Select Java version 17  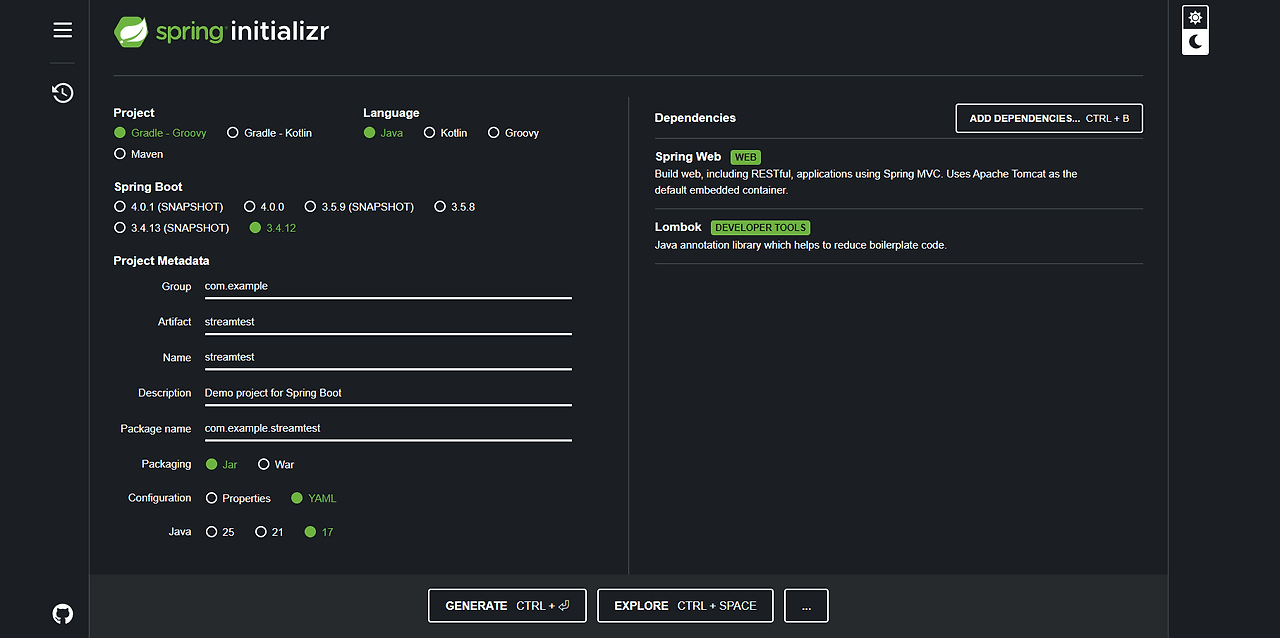(x=319, y=532)
